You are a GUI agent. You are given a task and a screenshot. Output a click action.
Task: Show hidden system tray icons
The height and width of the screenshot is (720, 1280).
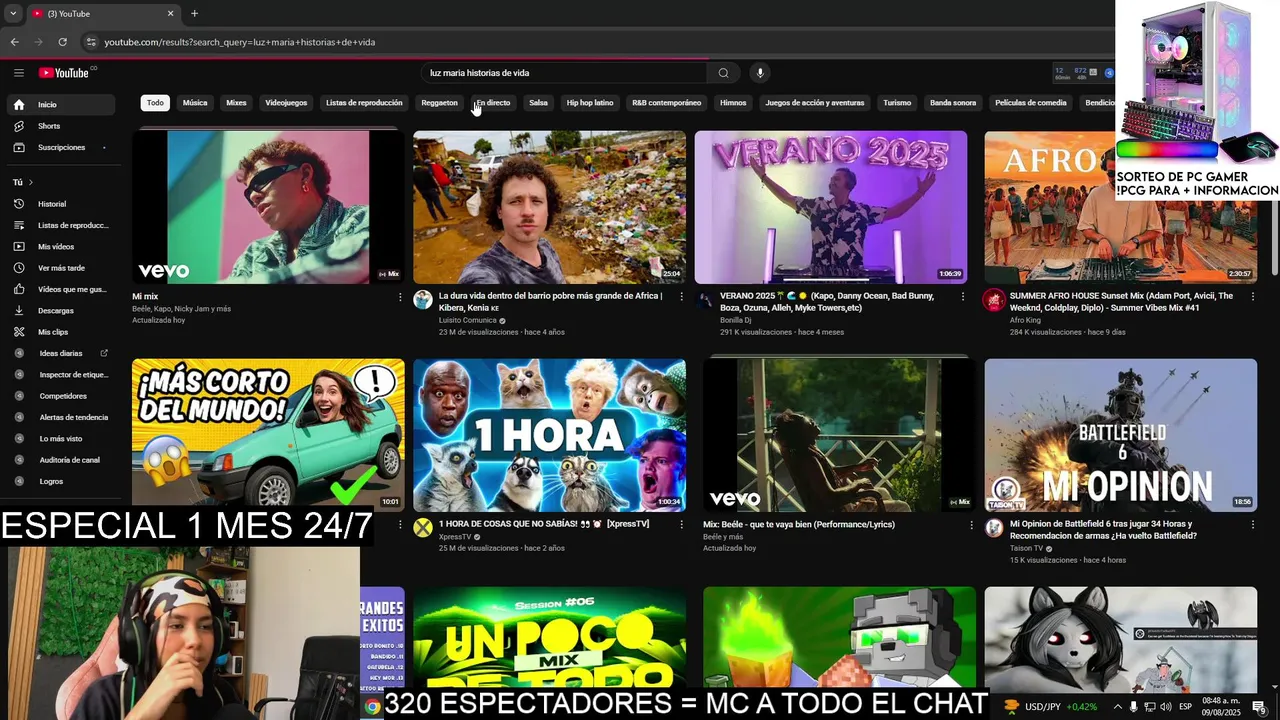coord(1117,707)
